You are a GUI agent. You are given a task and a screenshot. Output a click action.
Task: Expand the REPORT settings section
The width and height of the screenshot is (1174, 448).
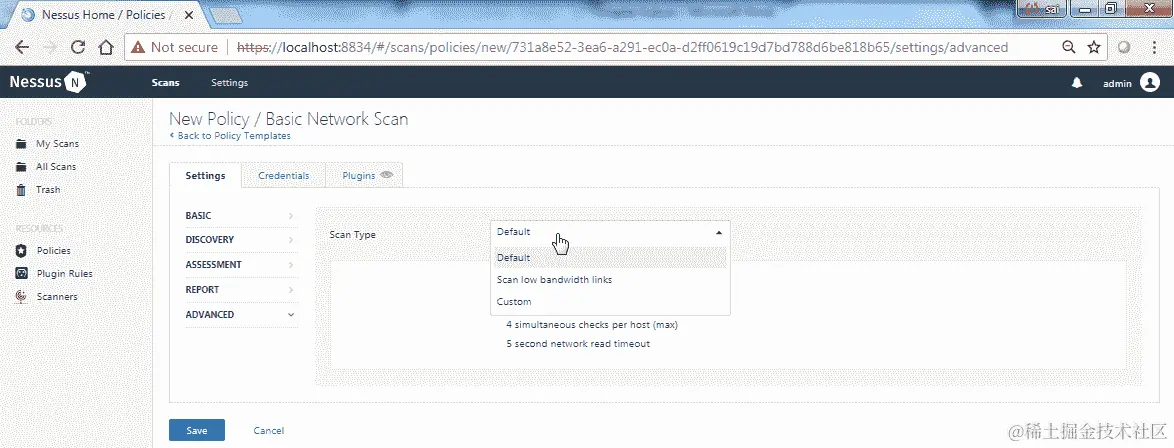(240, 289)
